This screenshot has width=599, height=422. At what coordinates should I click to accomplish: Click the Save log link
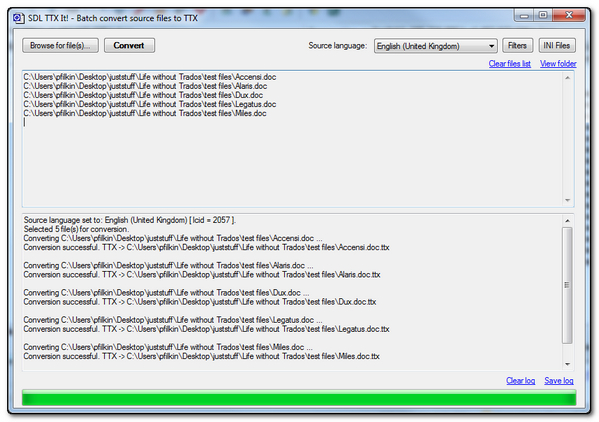559,381
